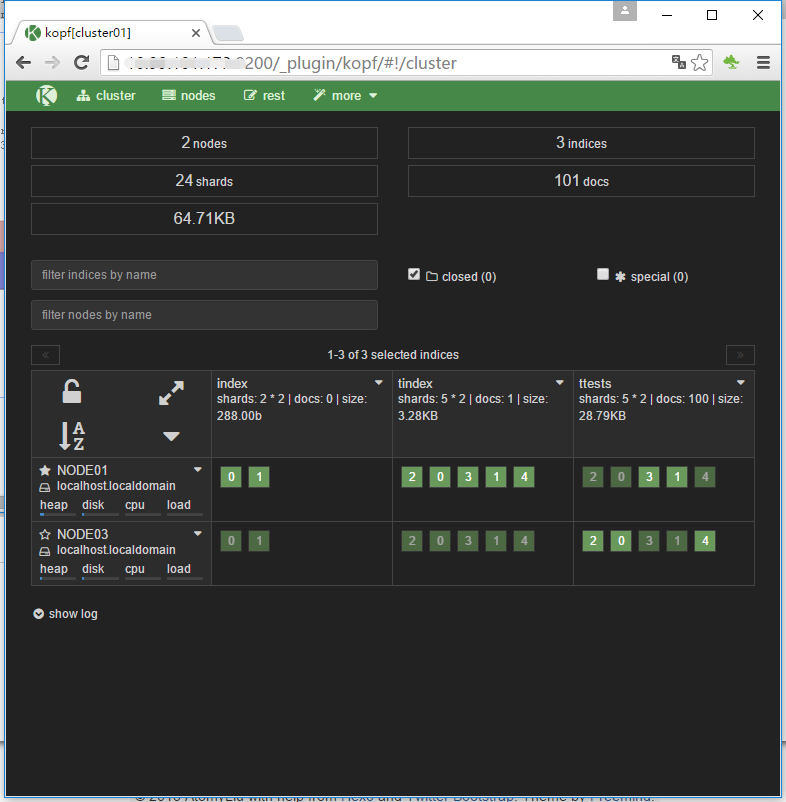The width and height of the screenshot is (786, 802).
Task: Bookmark page with browser star icon
Action: 700,63
